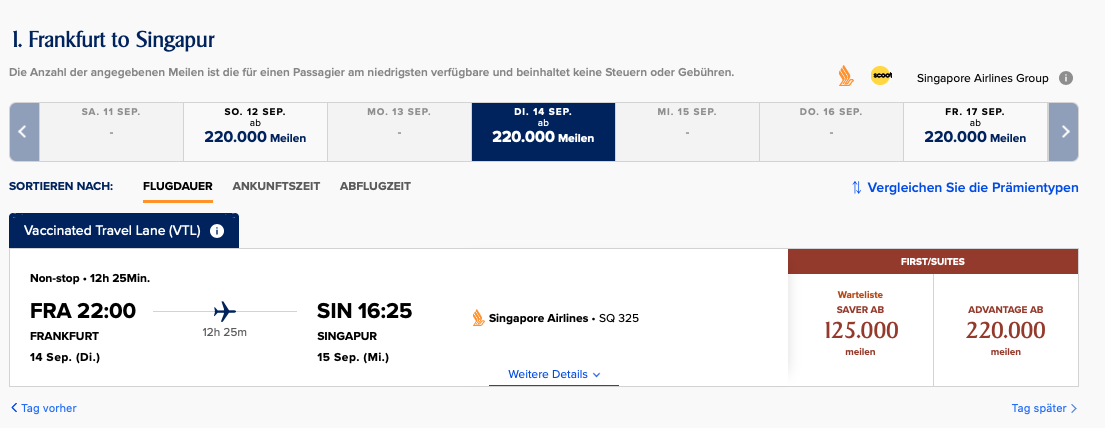Image resolution: width=1105 pixels, height=428 pixels.
Task: Click Tag vorher link
Action: click(44, 408)
